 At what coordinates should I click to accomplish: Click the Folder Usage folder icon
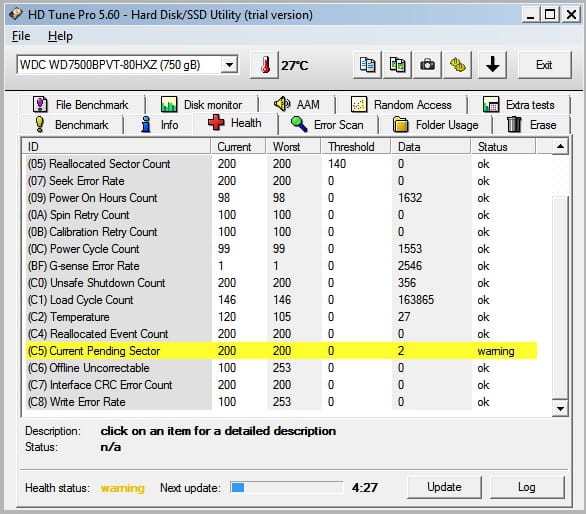click(x=401, y=124)
